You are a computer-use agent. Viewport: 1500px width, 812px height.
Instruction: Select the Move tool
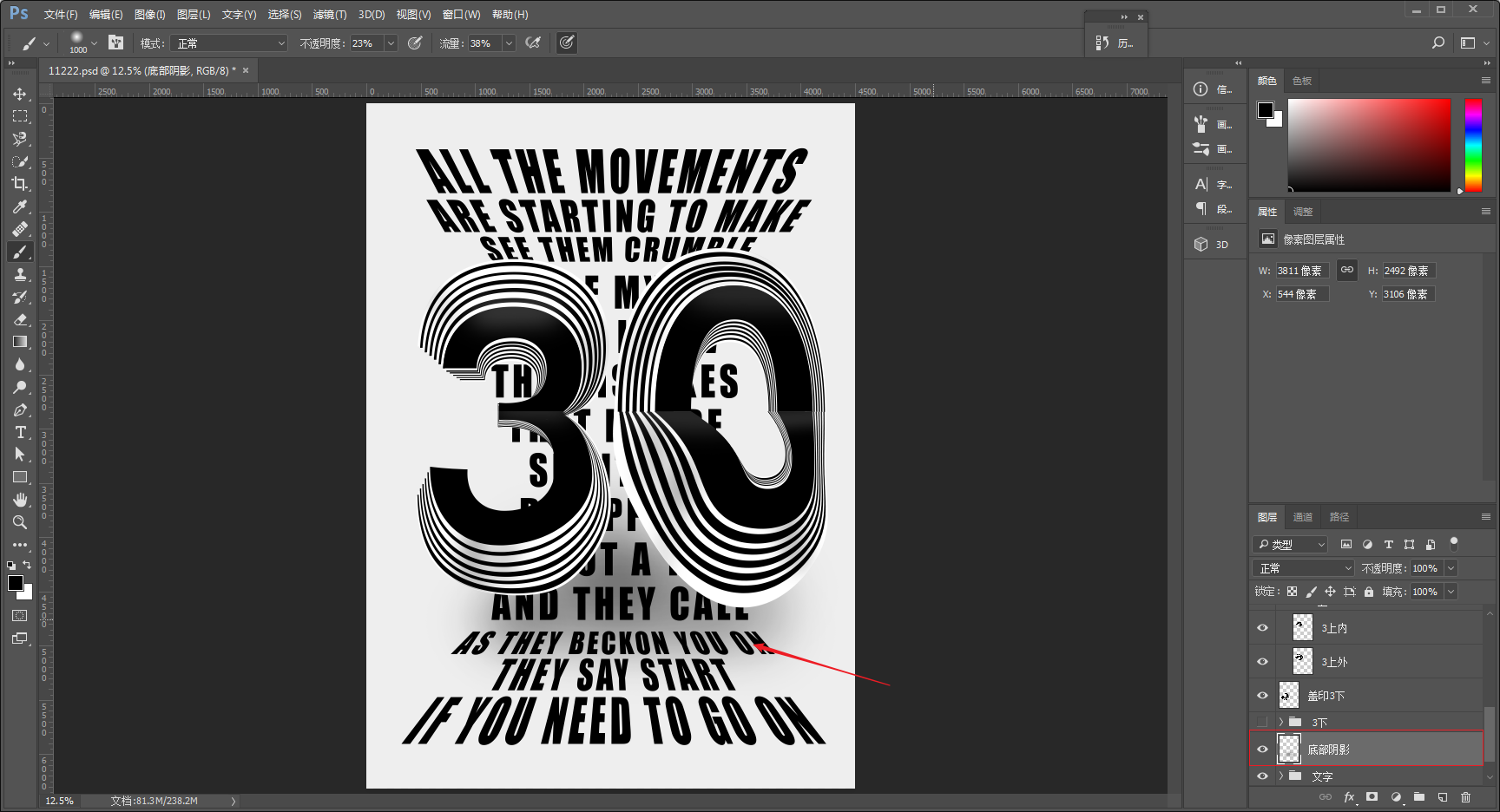19,94
